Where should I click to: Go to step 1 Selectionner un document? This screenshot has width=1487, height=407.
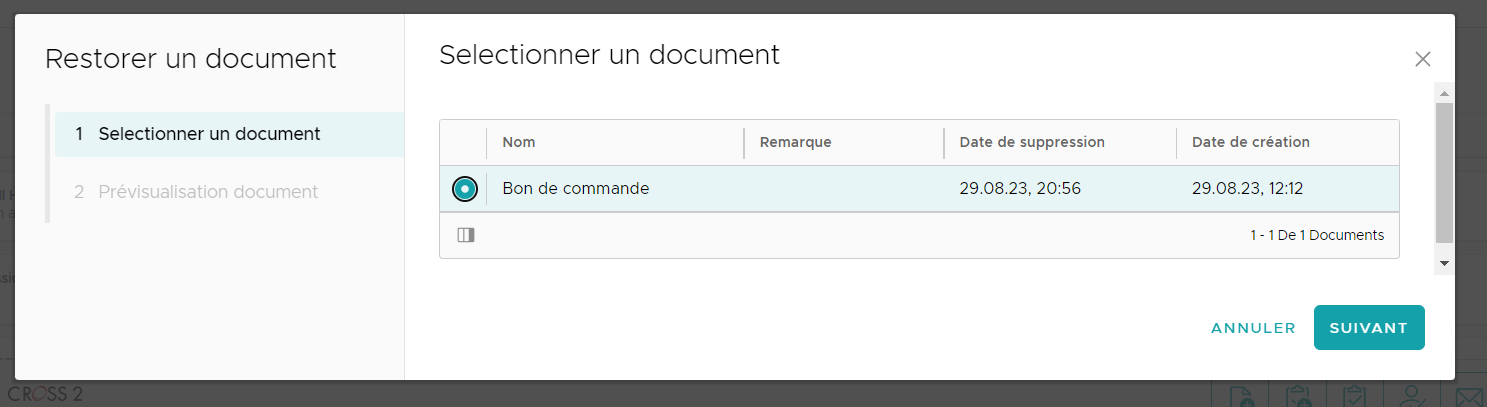tap(230, 134)
